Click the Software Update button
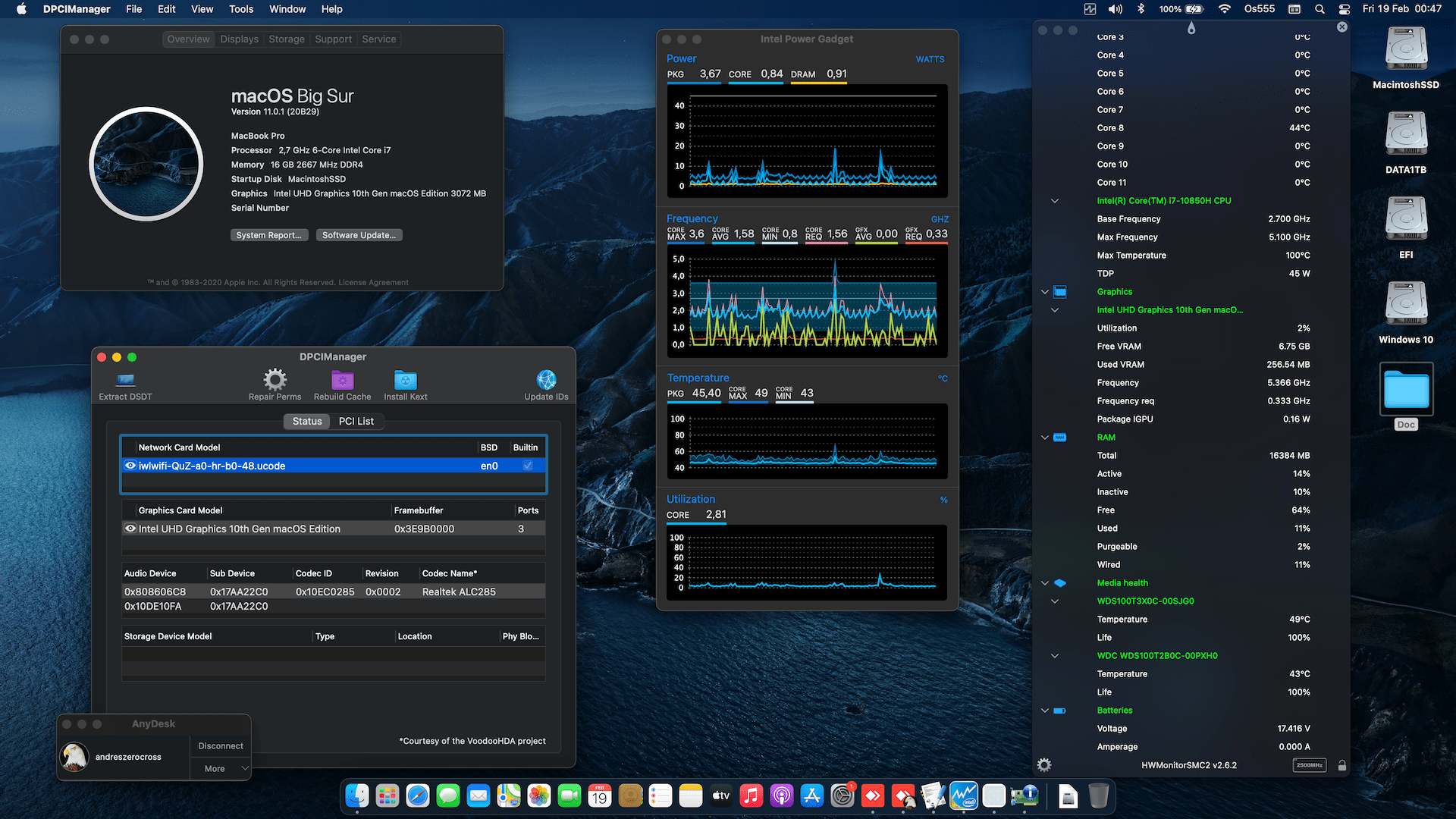The height and width of the screenshot is (819, 1456). point(359,235)
